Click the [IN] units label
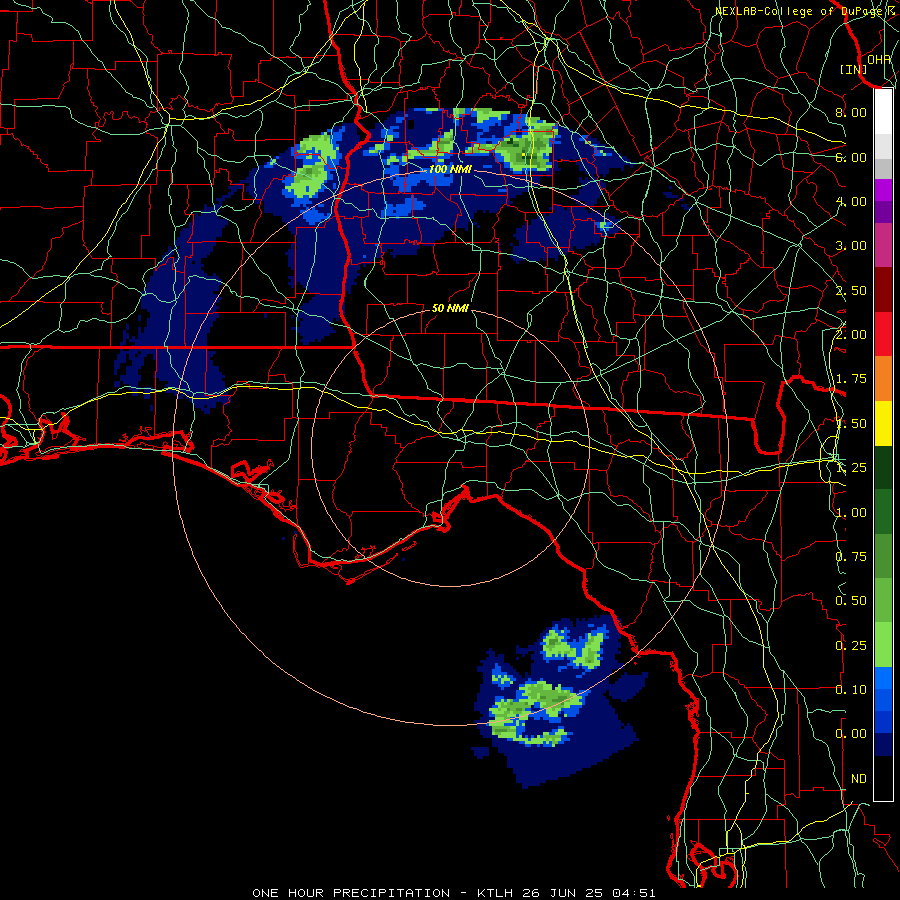The height and width of the screenshot is (900, 900). click(854, 69)
